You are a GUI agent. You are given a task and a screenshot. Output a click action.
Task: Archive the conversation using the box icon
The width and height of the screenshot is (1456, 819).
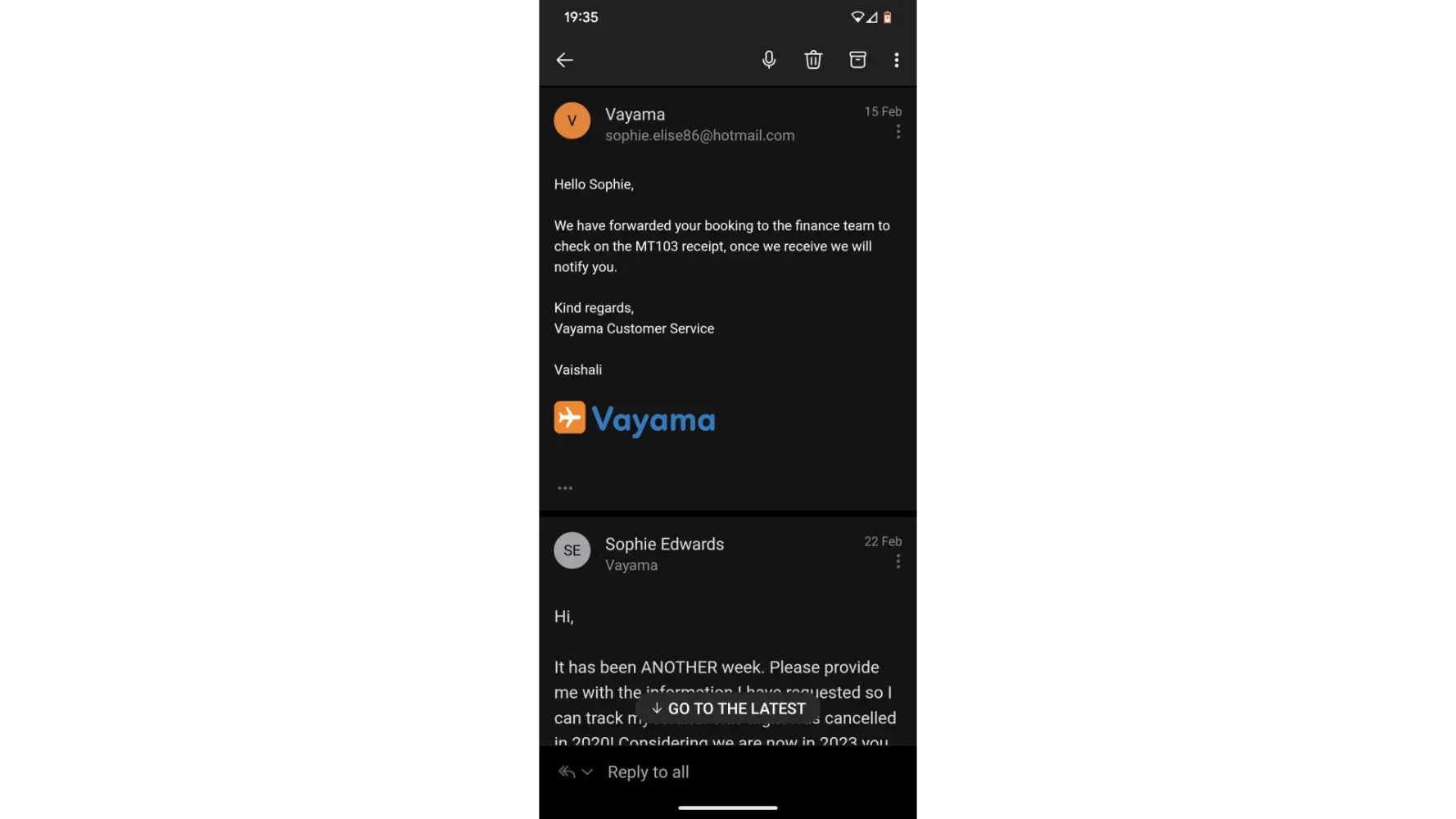pos(857,60)
